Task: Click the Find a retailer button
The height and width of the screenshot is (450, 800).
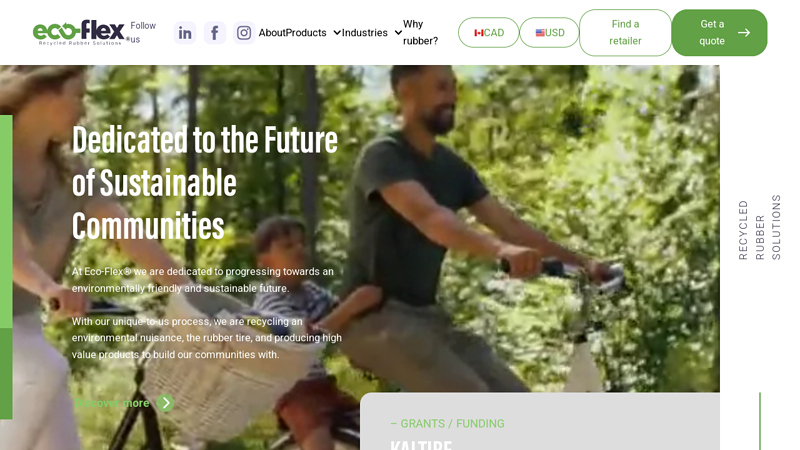Action: point(625,33)
